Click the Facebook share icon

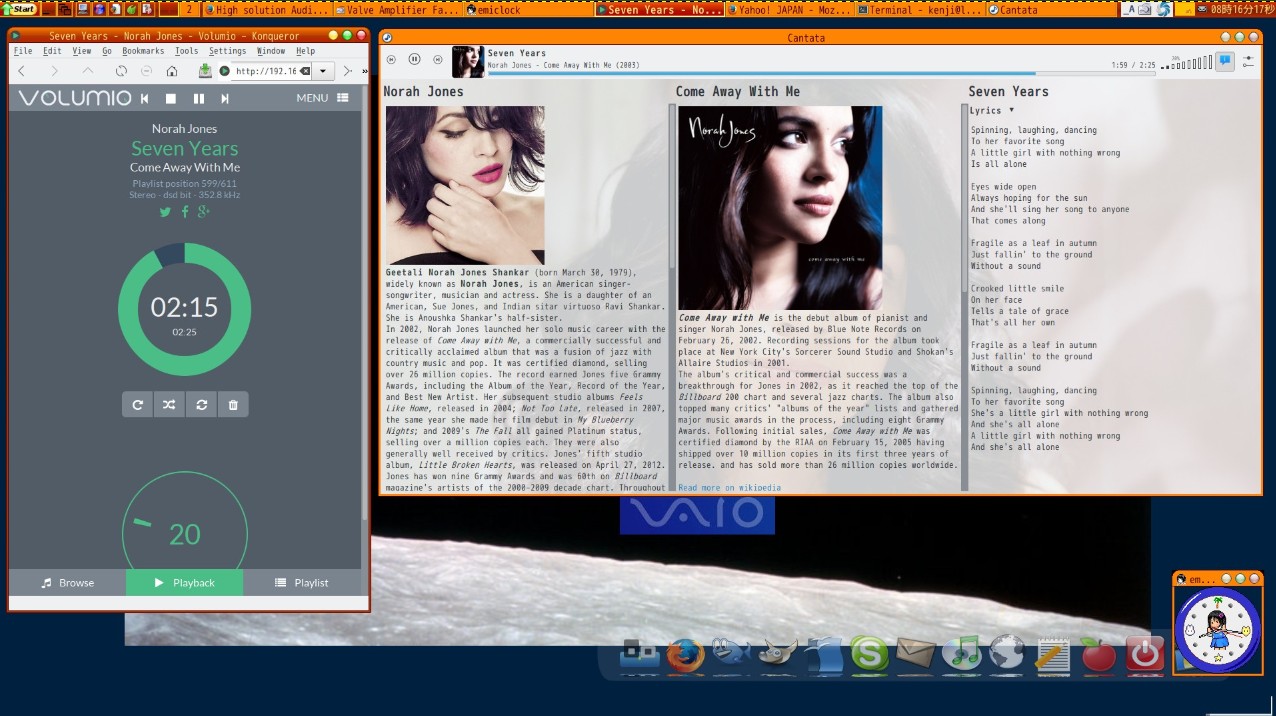(185, 211)
